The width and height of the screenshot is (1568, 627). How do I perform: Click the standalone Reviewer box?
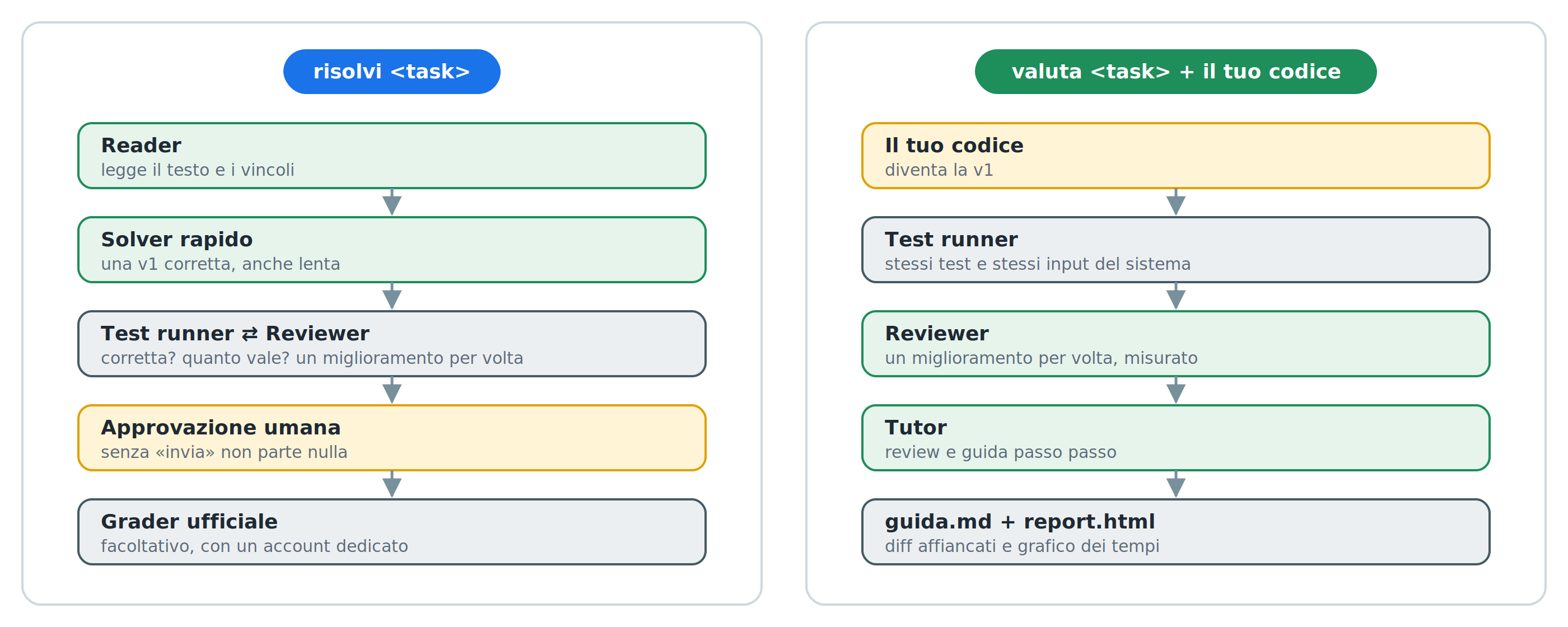point(1175,344)
